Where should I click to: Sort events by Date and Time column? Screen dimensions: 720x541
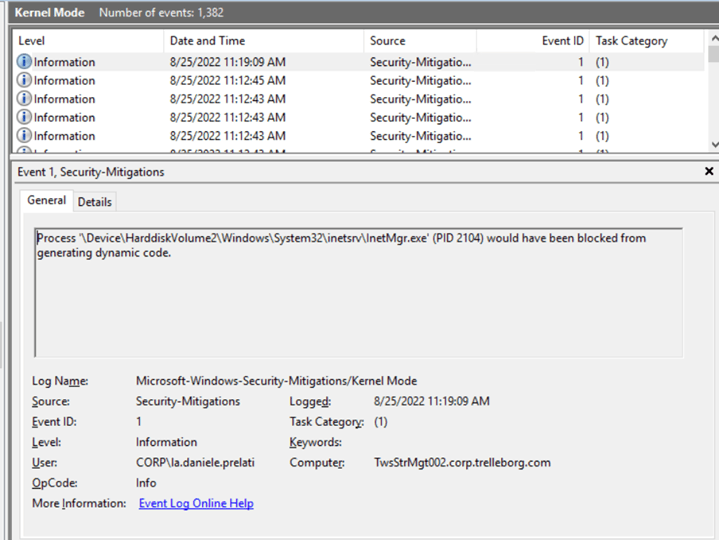pyautogui.click(x=263, y=41)
